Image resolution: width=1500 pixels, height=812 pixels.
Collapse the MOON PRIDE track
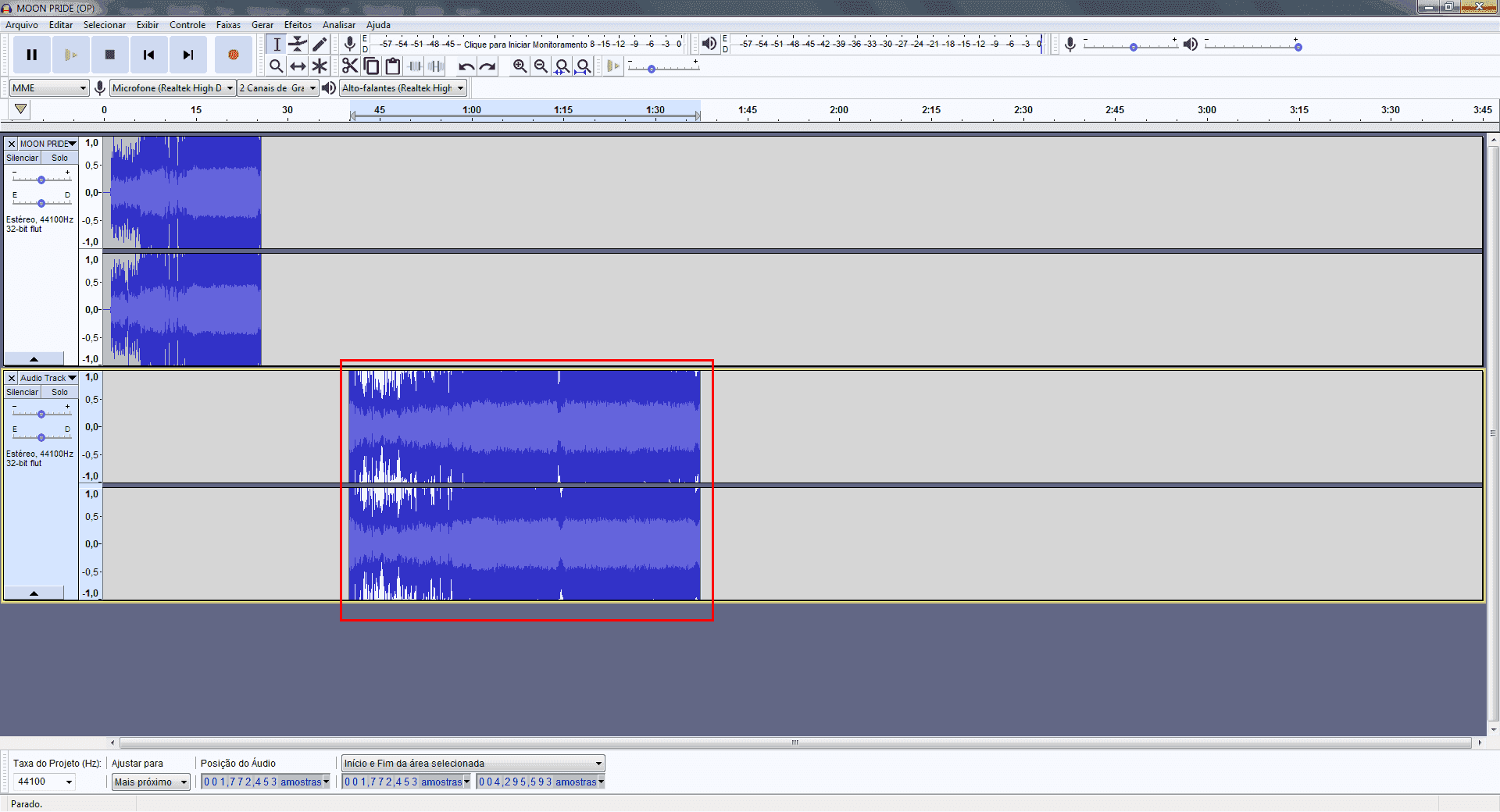click(x=34, y=359)
